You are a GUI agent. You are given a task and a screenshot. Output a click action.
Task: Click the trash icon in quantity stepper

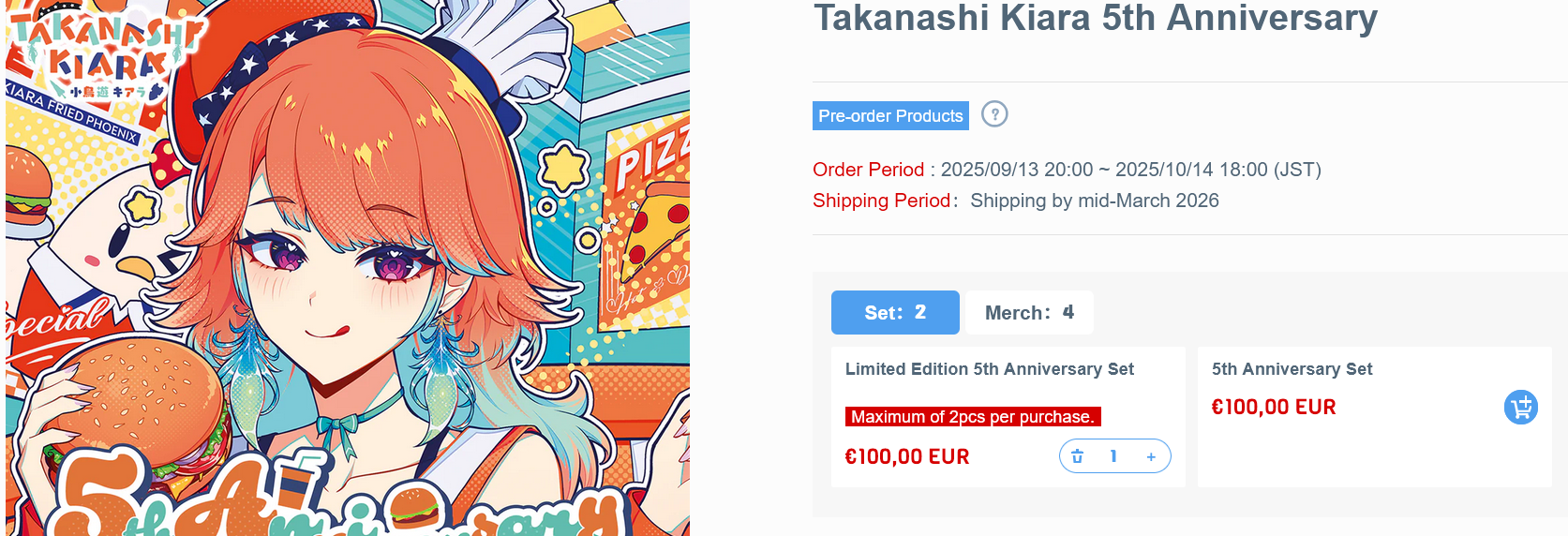pos(1078,456)
